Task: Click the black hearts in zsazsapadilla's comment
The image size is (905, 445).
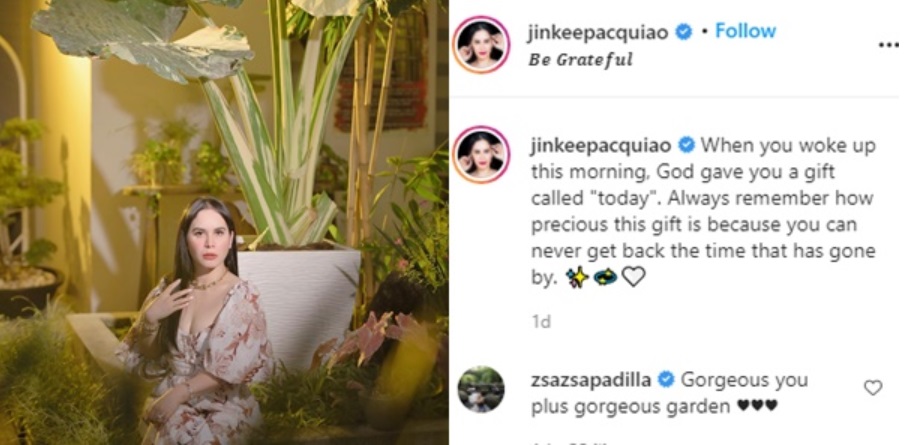Action: point(757,406)
